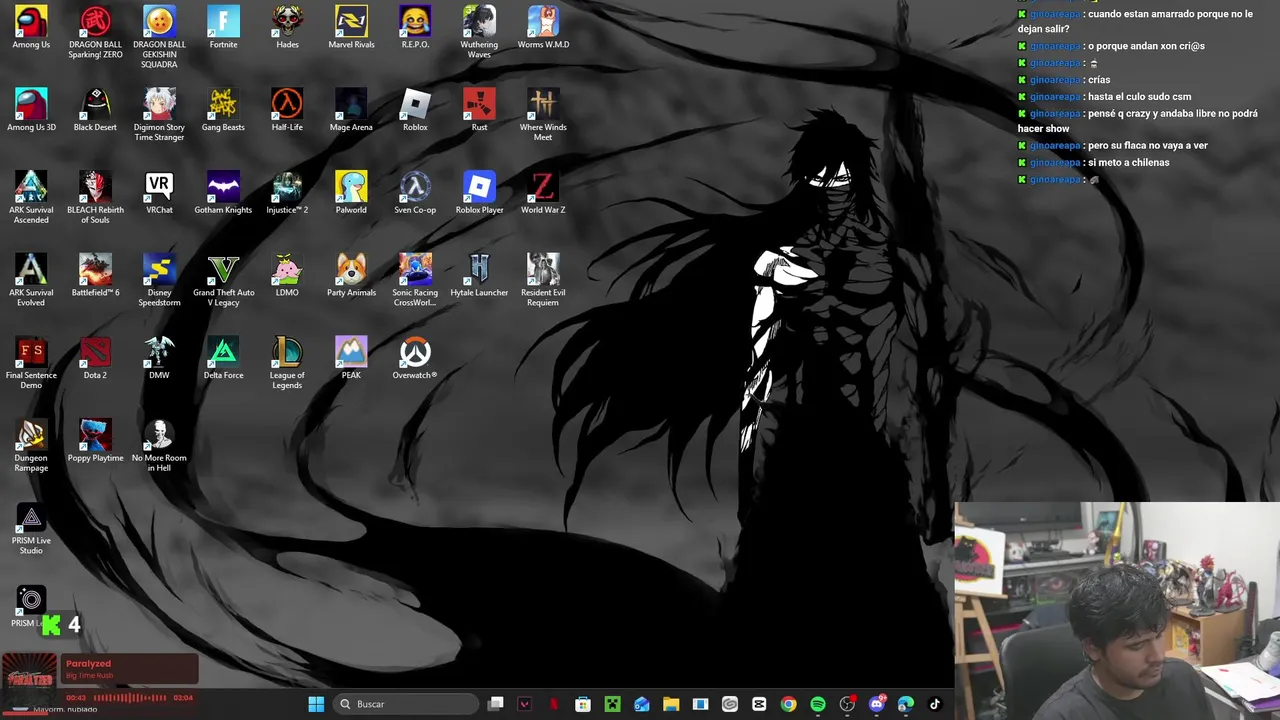Launch the PRISM Live Studio shortcut
The image size is (1280, 720).
31,530
